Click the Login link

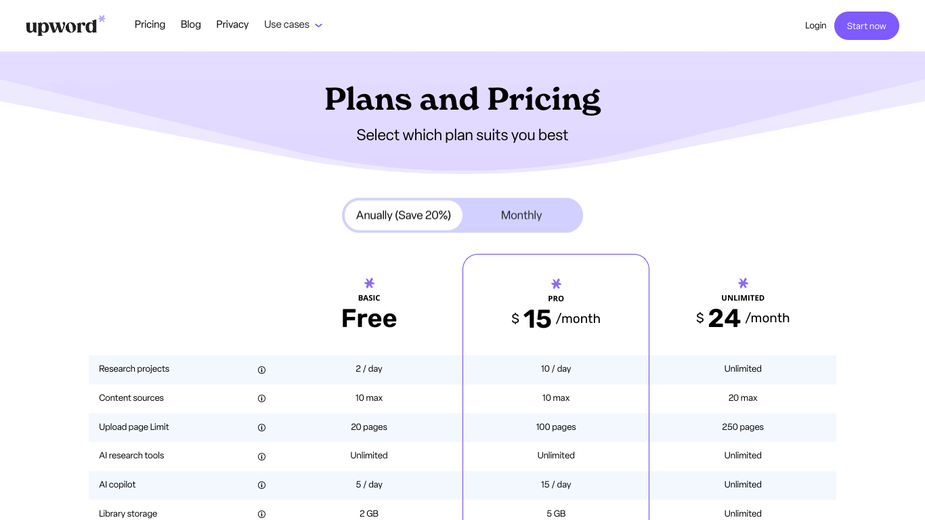815,25
